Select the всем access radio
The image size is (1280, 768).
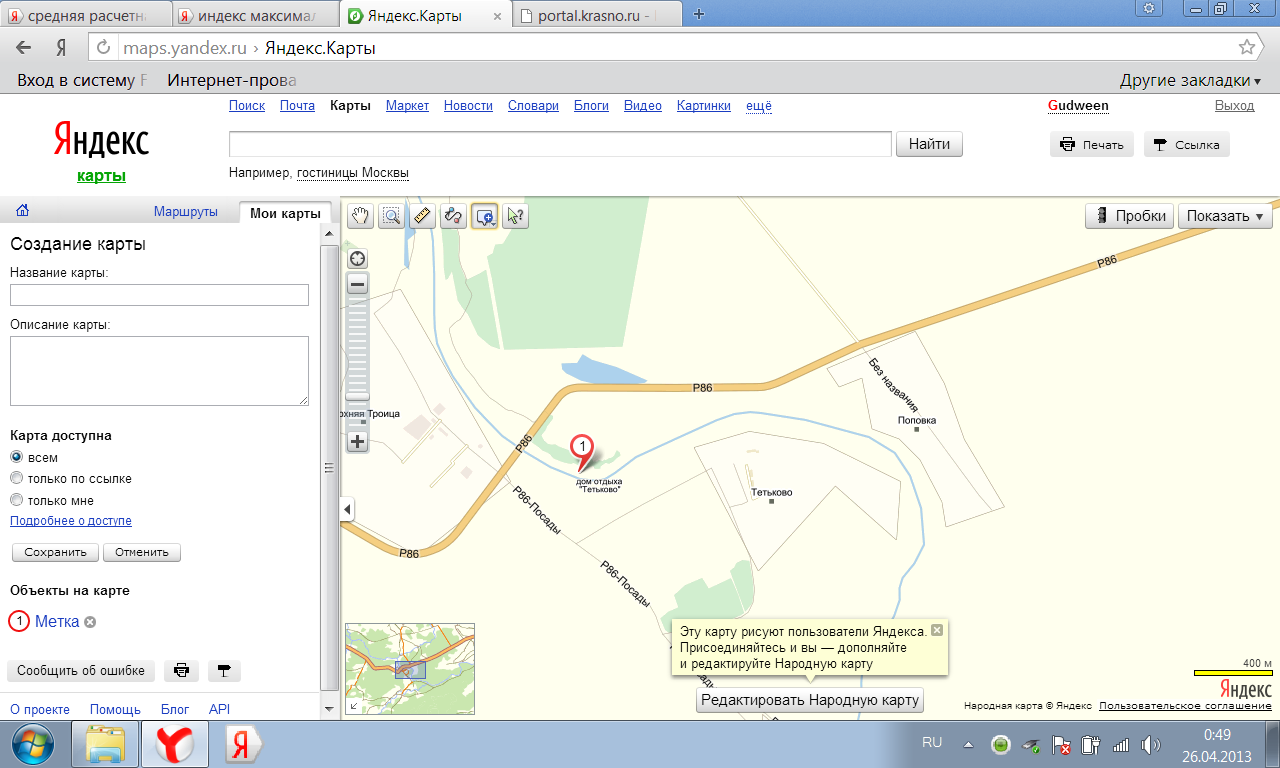click(x=17, y=457)
